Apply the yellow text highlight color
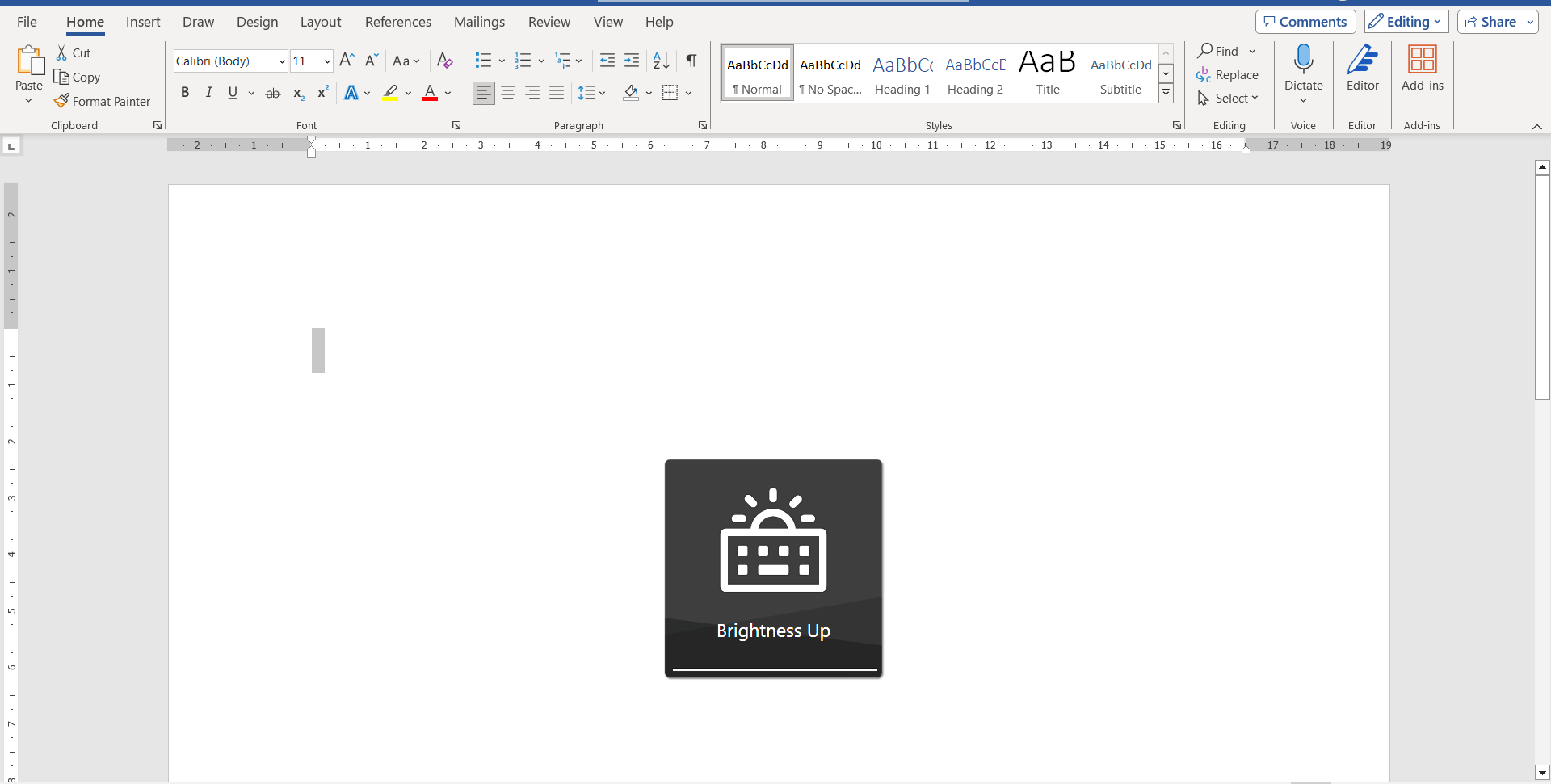This screenshot has height=784, width=1551. (x=391, y=93)
